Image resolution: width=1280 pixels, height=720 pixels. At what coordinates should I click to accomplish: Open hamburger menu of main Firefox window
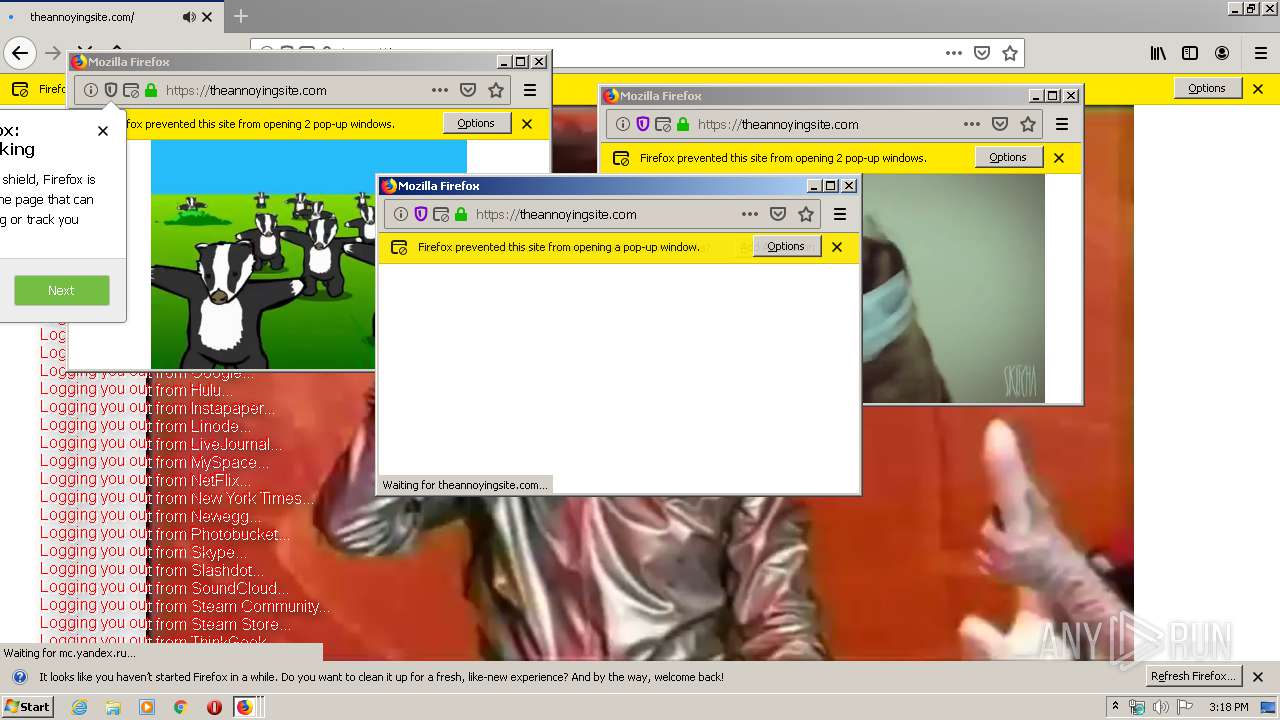[1260, 53]
